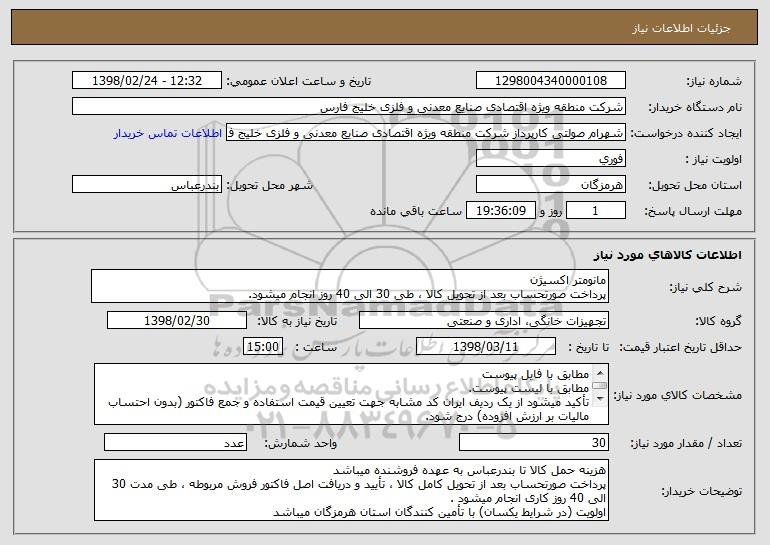Viewport: 770px width, 545px height.
Task: Click the remaining time field 19:36:09
Action: point(500,211)
